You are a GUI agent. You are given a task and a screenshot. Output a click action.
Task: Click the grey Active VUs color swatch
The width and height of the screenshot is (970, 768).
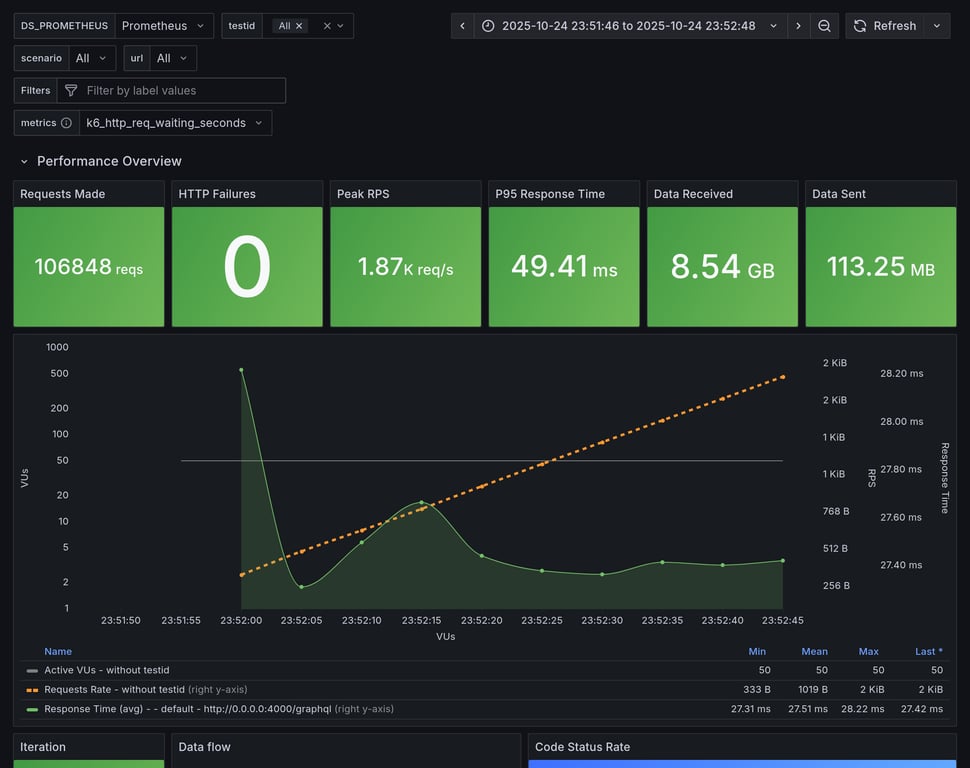click(x=32, y=671)
